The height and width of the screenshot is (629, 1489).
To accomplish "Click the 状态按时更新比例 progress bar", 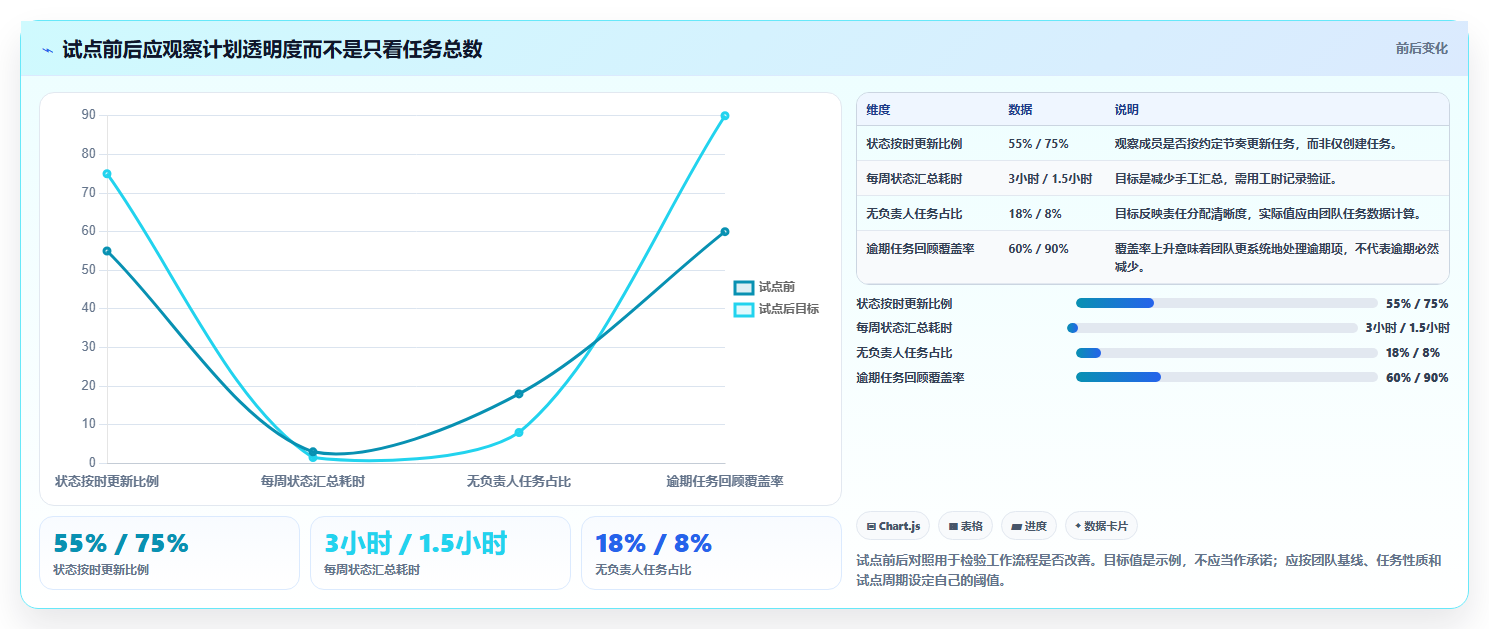I will pyautogui.click(x=1226, y=303).
